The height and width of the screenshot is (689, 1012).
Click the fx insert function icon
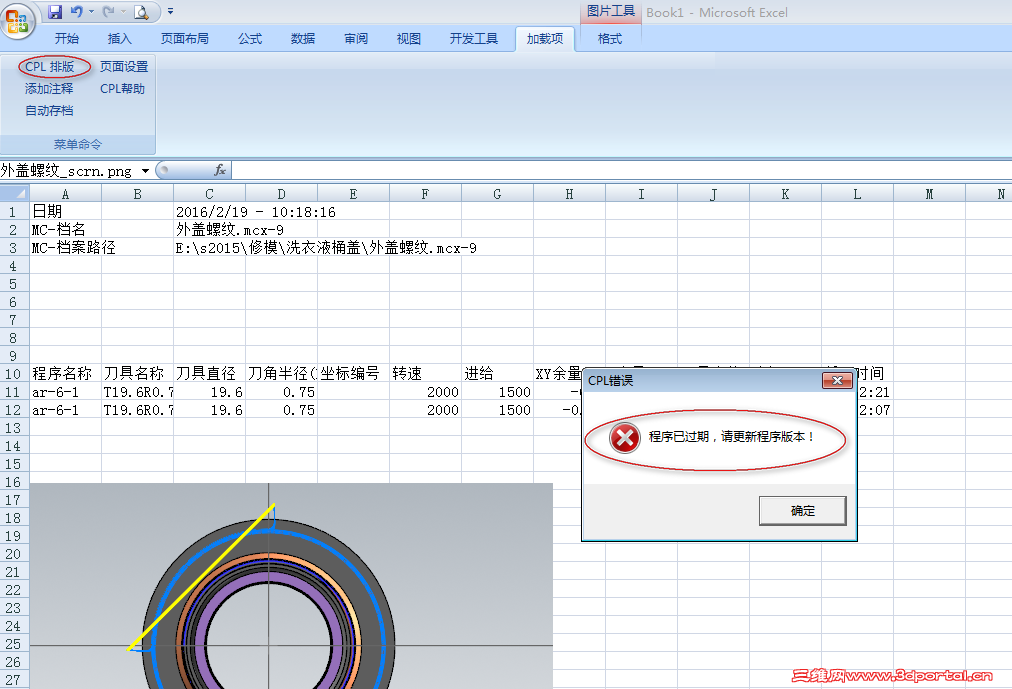point(219,170)
